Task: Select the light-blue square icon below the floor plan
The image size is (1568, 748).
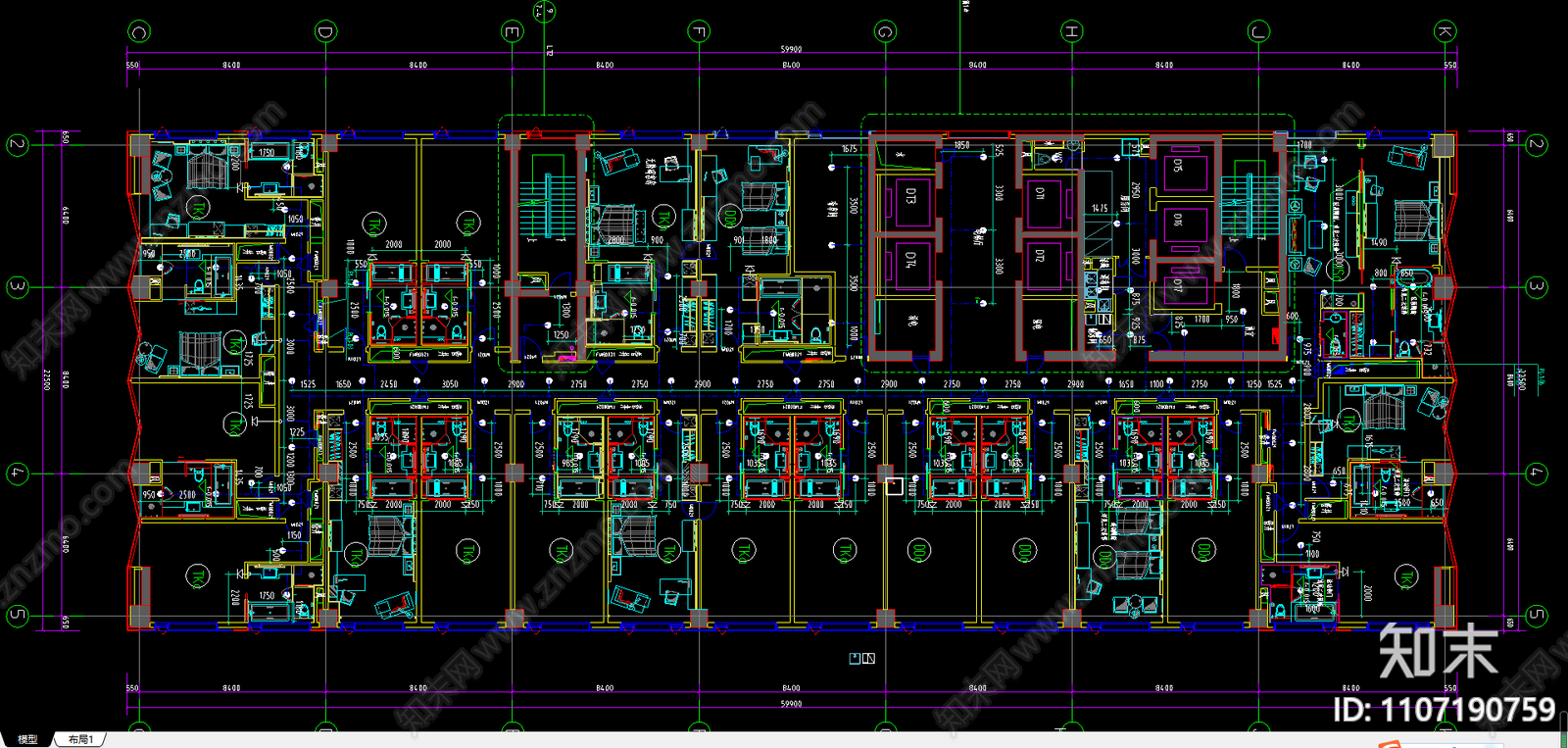Action: (855, 659)
